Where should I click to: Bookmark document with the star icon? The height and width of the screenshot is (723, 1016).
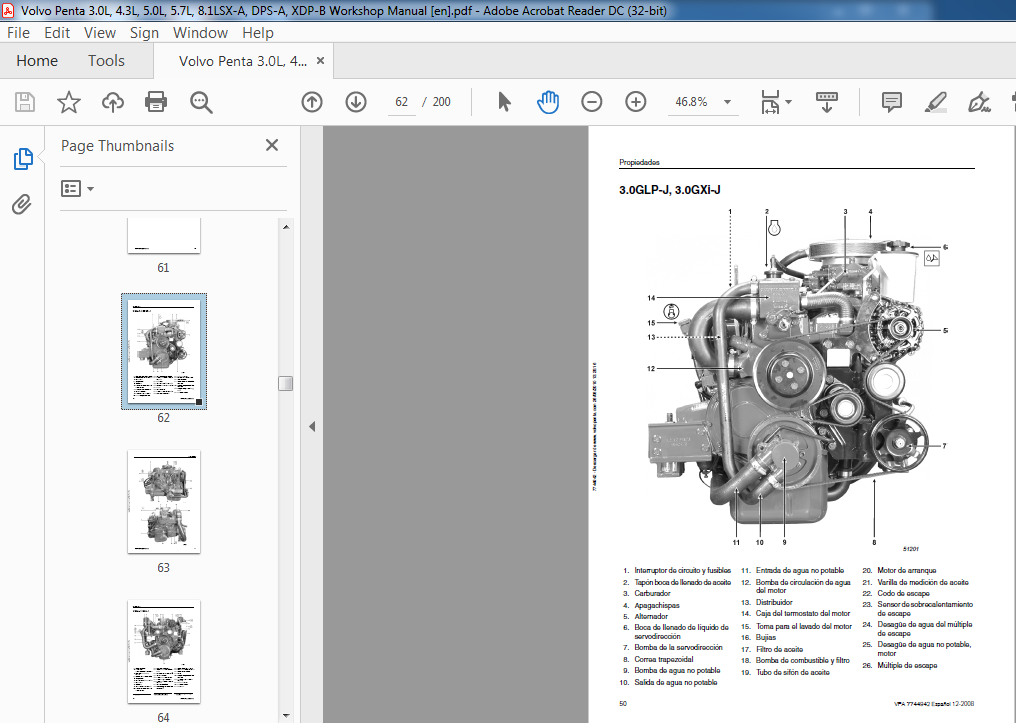click(x=69, y=102)
